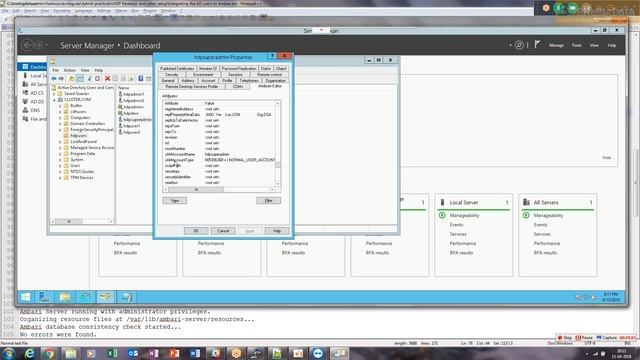Click the Local Server tile icon

point(442,202)
